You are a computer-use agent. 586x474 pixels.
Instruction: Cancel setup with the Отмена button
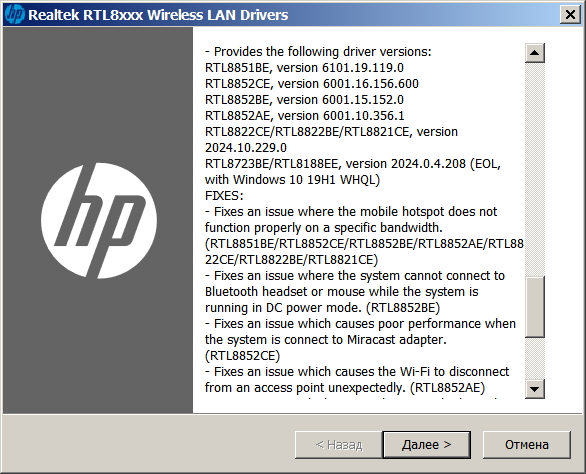coord(527,445)
